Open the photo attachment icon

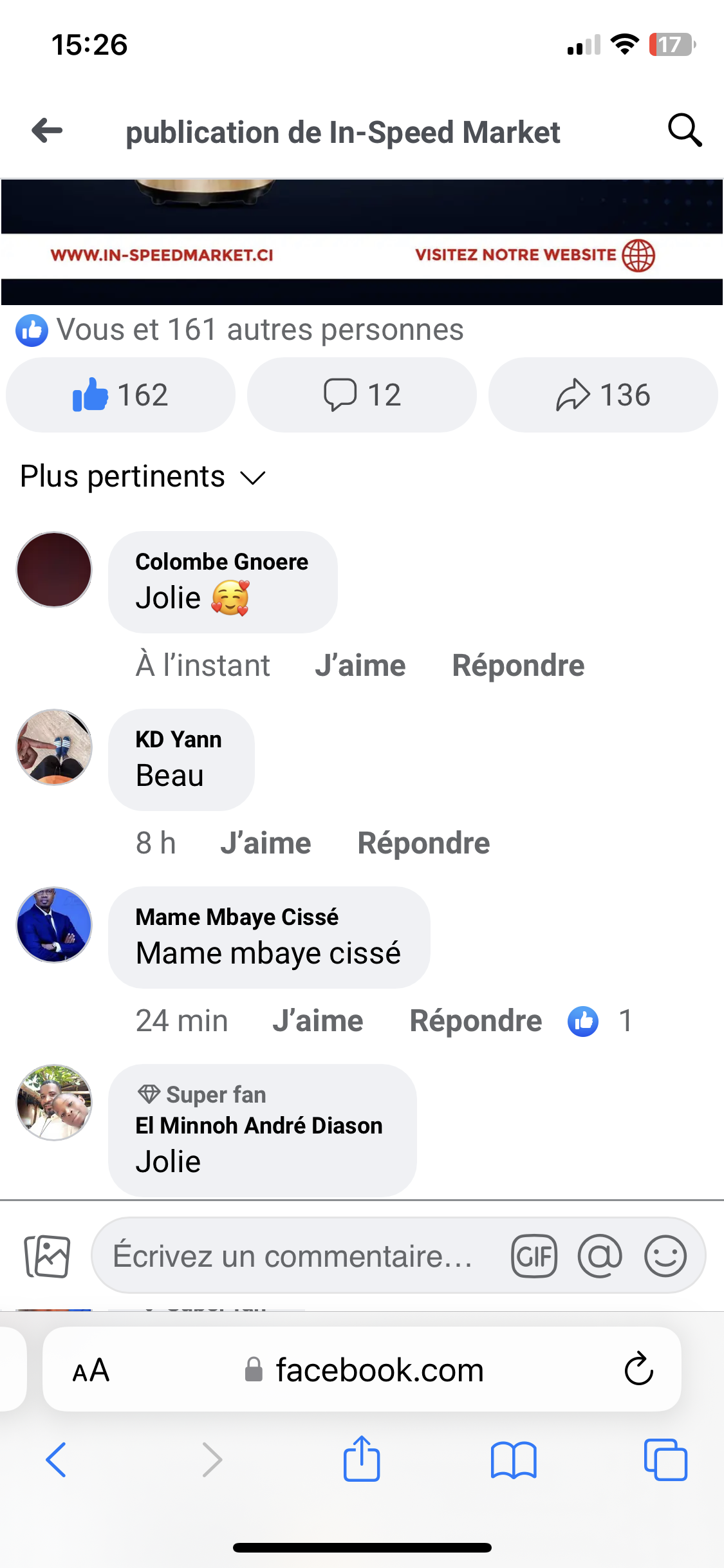pos(47,1256)
